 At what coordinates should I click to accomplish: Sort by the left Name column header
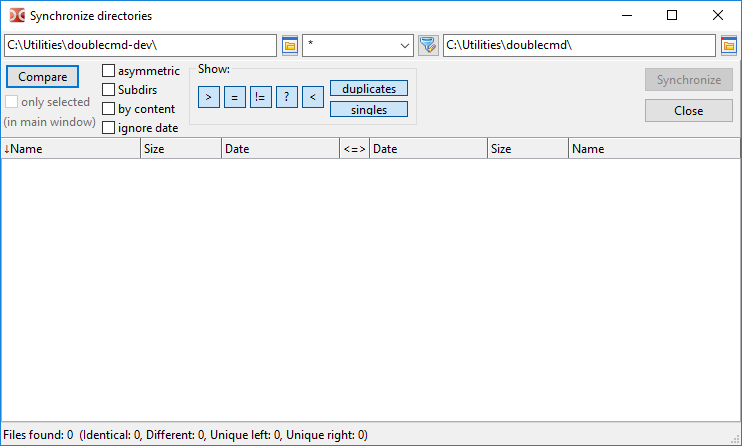coord(70,149)
